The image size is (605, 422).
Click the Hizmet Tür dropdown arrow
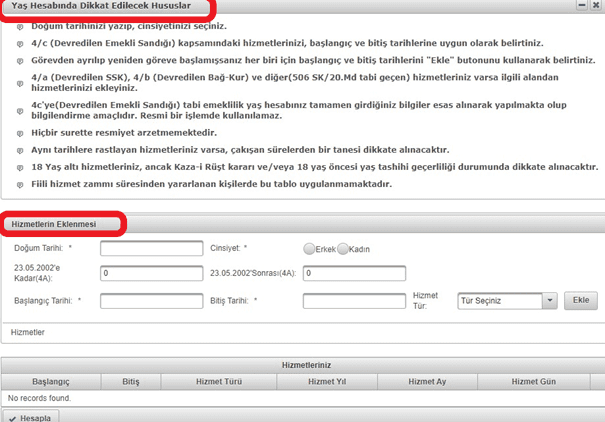(x=549, y=300)
